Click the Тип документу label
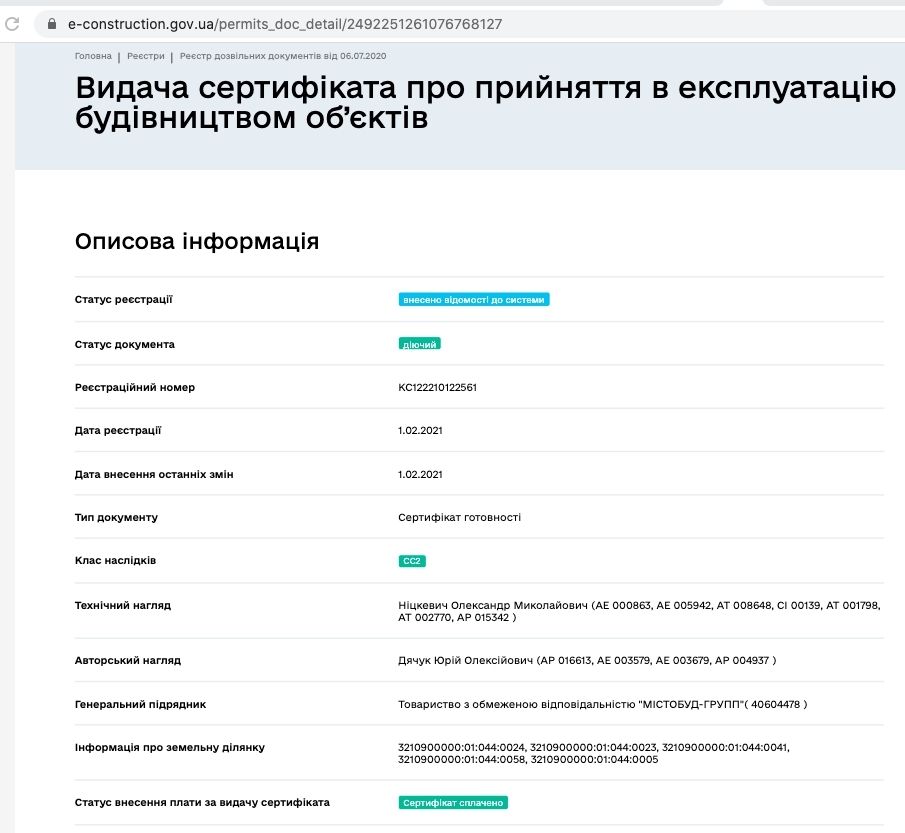 pos(116,517)
